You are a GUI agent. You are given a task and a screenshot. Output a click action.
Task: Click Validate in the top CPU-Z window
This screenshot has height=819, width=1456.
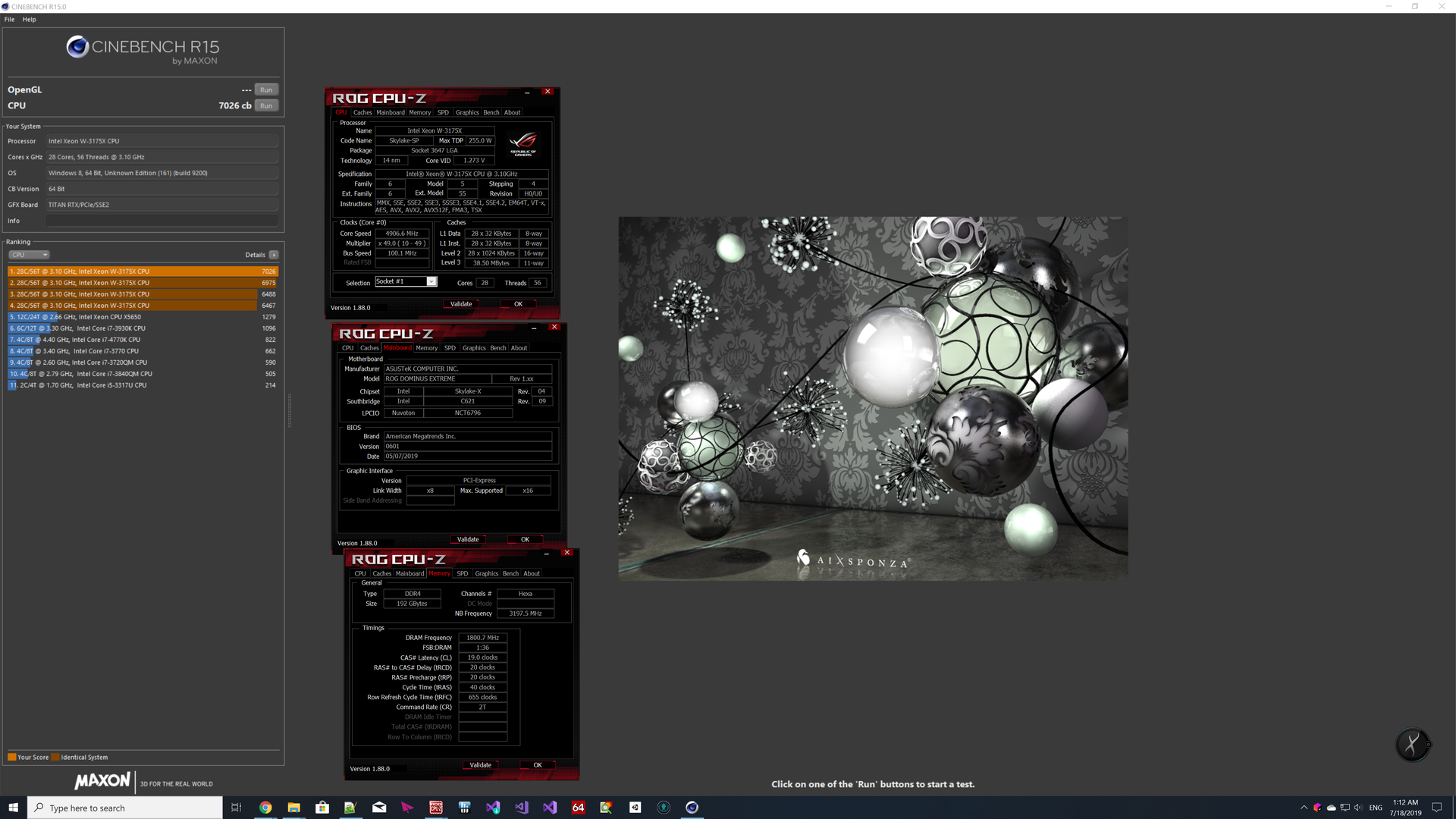click(461, 304)
